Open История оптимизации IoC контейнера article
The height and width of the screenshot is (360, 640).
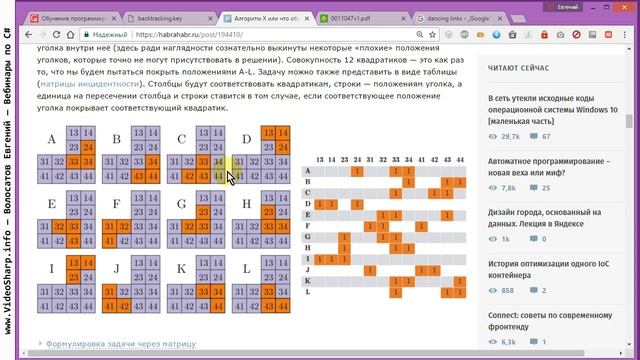pos(549,269)
